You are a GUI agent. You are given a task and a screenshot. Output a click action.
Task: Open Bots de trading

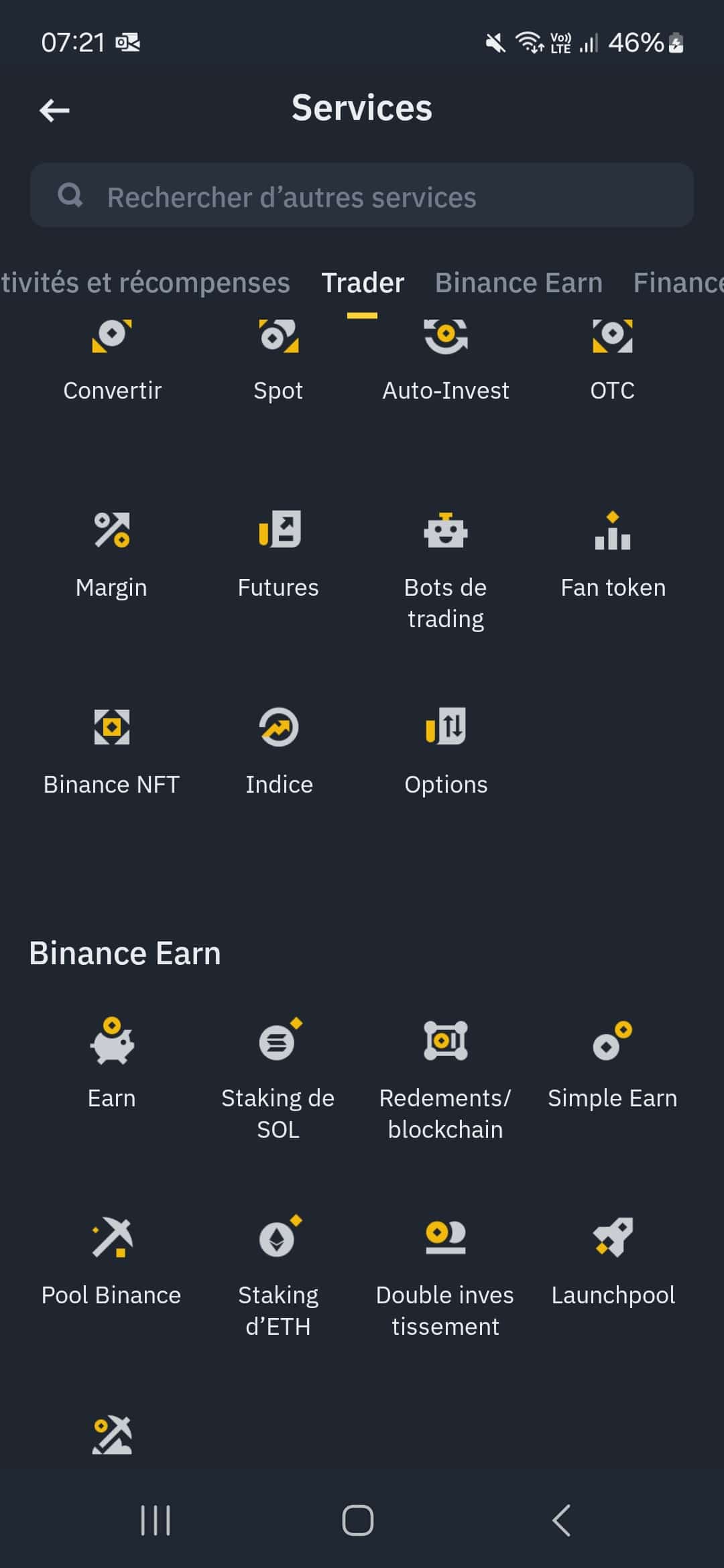(446, 531)
